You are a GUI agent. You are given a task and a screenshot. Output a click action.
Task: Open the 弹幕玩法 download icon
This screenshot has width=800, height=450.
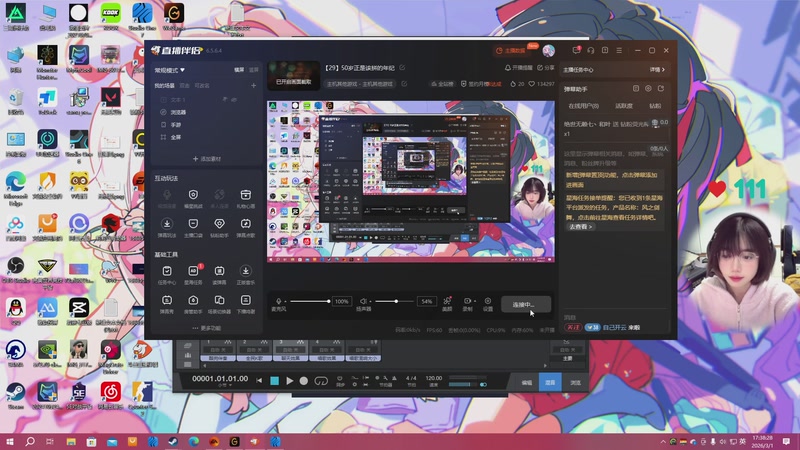tap(167, 223)
